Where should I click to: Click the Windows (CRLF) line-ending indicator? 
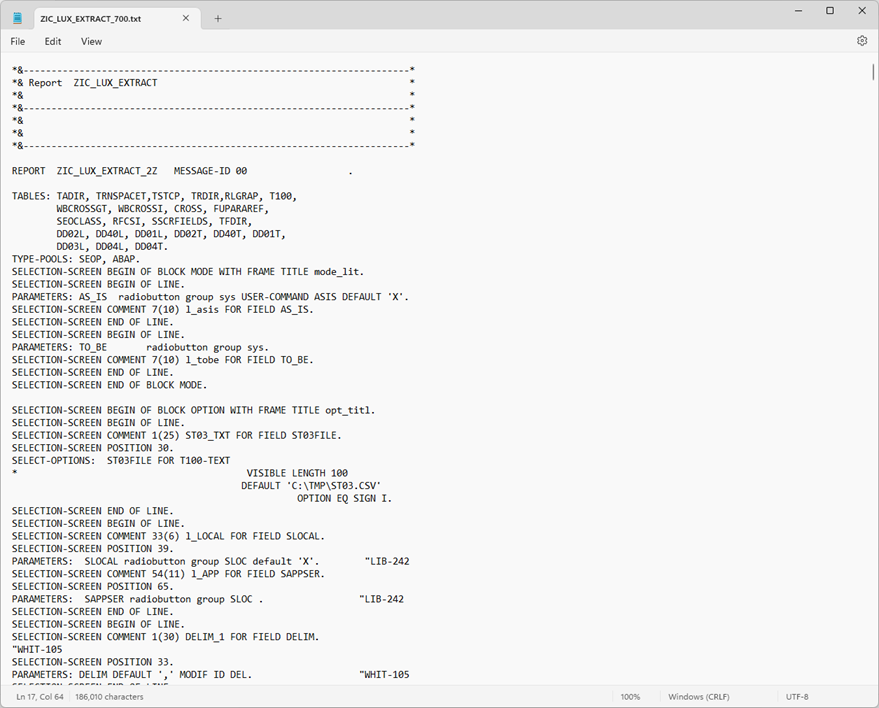699,696
